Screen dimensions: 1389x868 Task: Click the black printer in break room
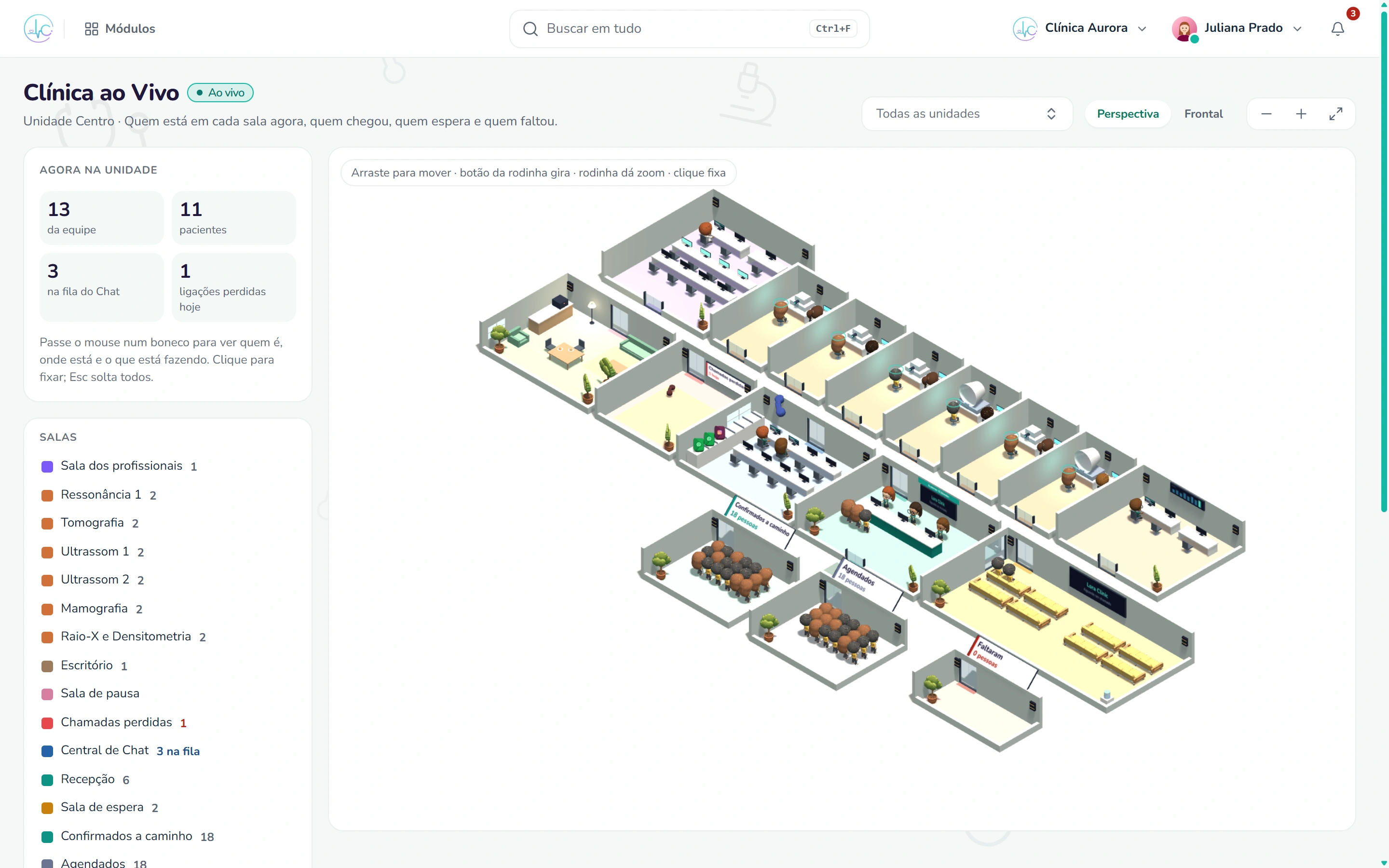pyautogui.click(x=559, y=301)
